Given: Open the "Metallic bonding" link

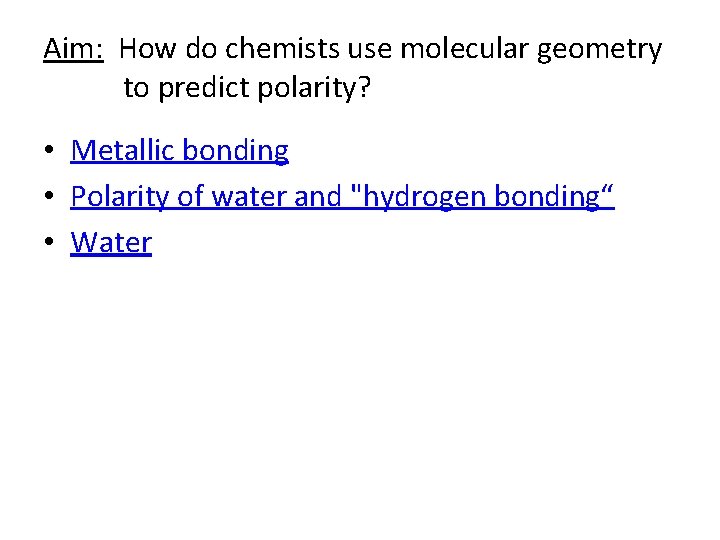Looking at the screenshot, I should [x=180, y=151].
